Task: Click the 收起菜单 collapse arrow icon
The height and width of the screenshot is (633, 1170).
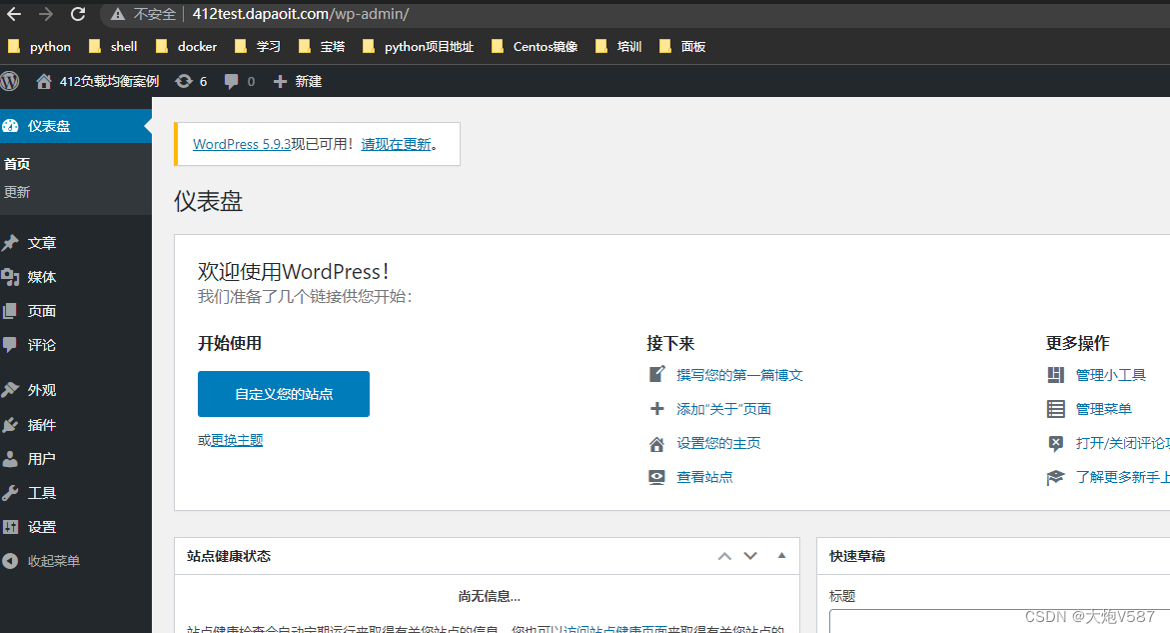Action: (x=10, y=561)
